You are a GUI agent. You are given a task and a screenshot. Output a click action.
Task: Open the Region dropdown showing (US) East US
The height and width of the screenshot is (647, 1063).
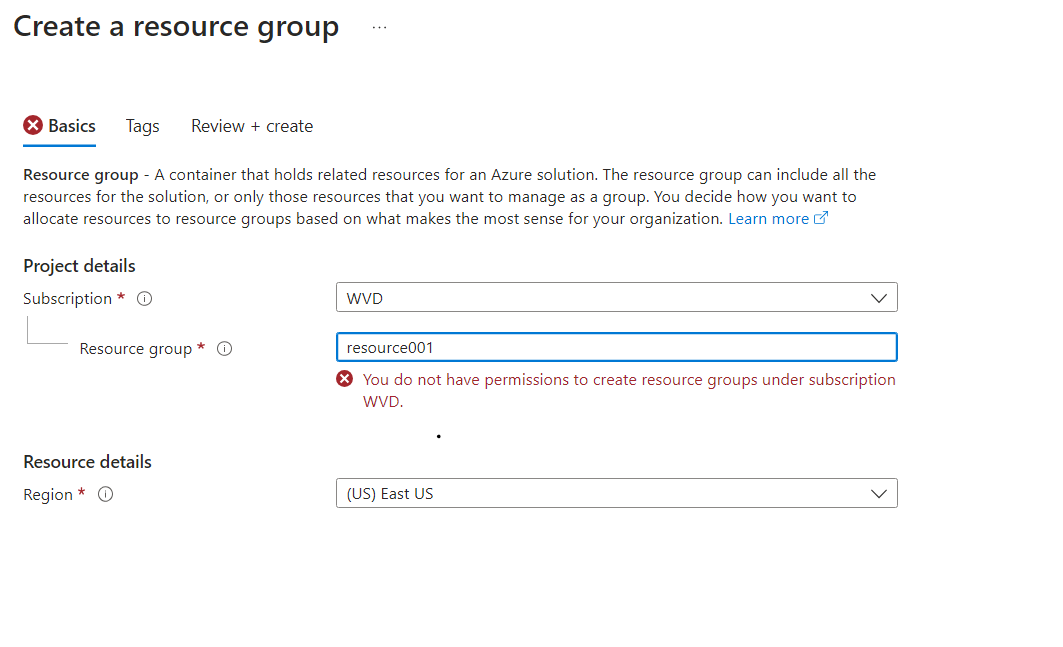click(616, 493)
